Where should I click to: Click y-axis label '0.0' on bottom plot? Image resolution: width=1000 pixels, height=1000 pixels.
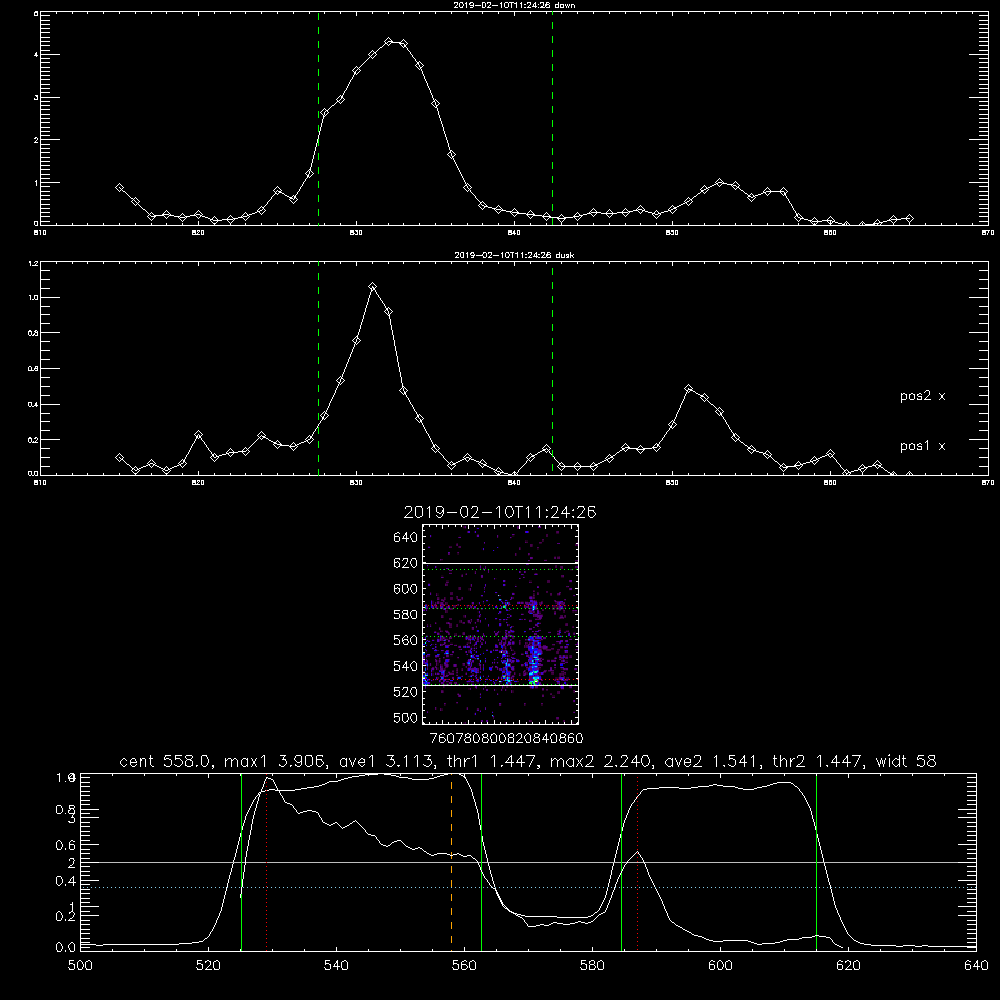tap(66, 948)
